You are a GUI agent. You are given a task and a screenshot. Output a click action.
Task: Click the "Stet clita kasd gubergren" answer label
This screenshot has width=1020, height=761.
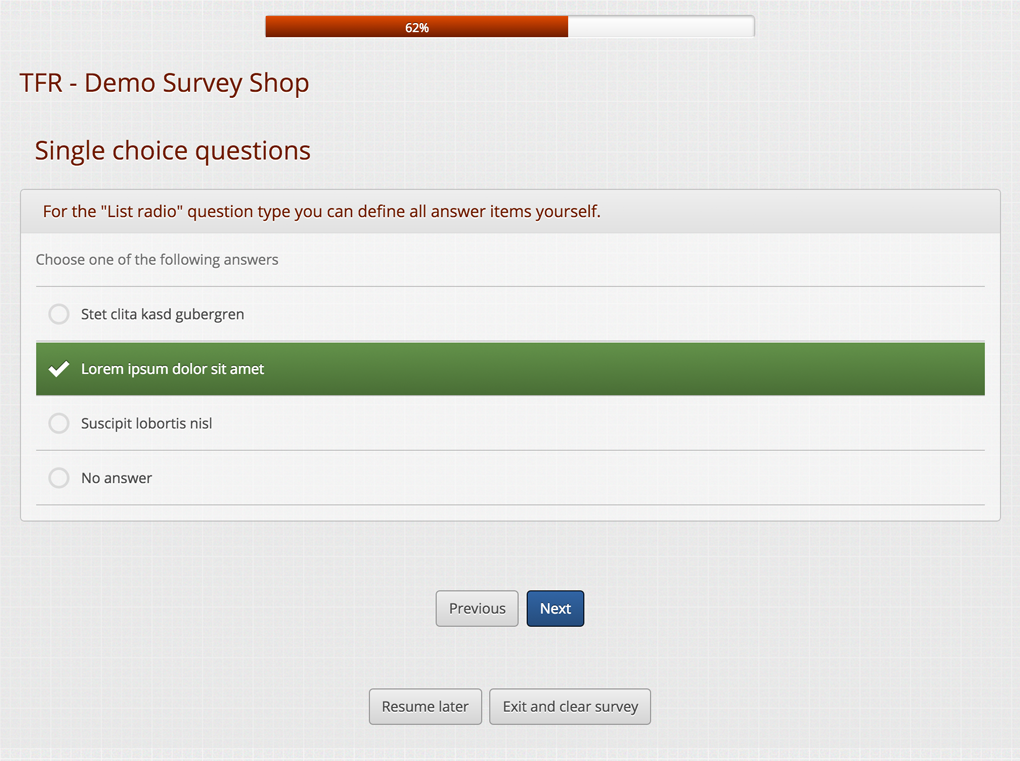[x=162, y=314]
